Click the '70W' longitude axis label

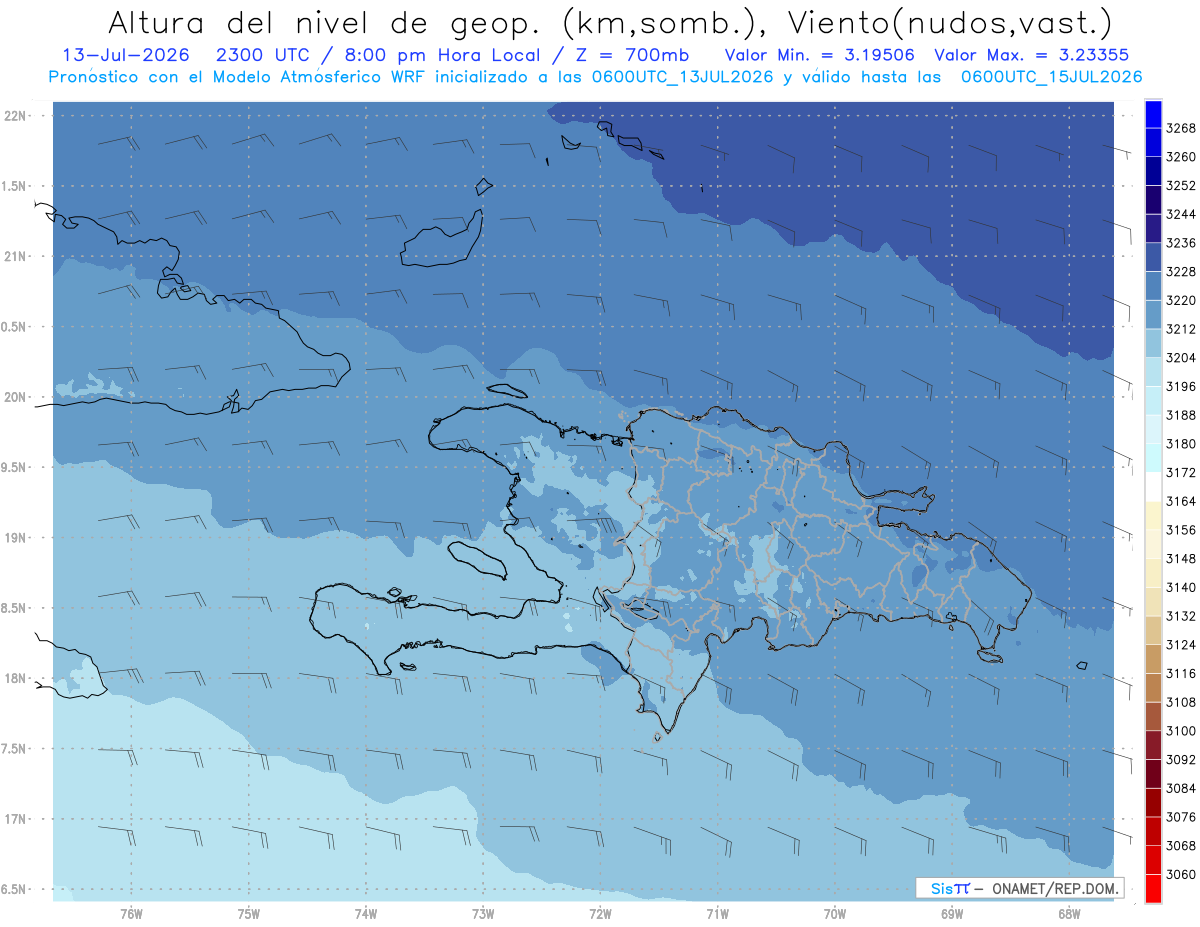click(x=835, y=914)
